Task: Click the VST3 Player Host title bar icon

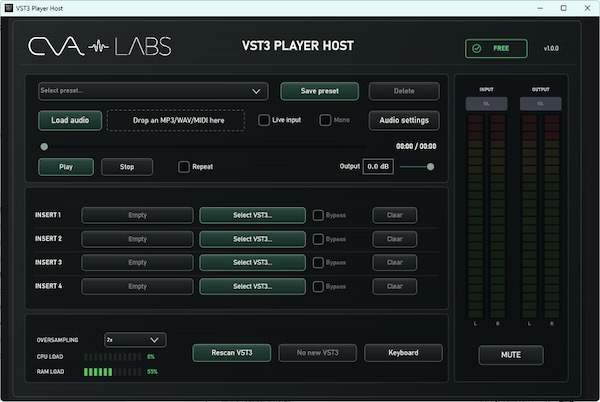Action: click(x=8, y=8)
